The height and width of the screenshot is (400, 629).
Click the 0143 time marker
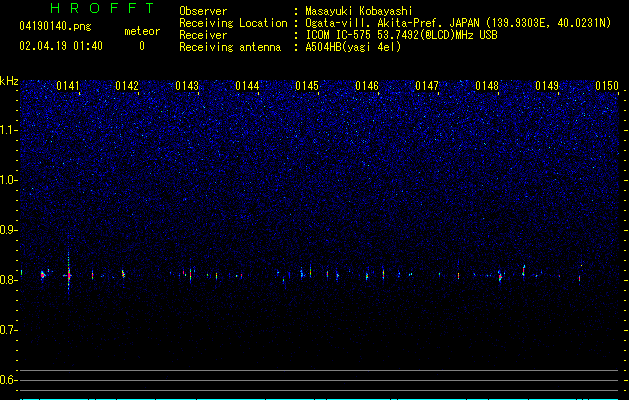click(187, 86)
